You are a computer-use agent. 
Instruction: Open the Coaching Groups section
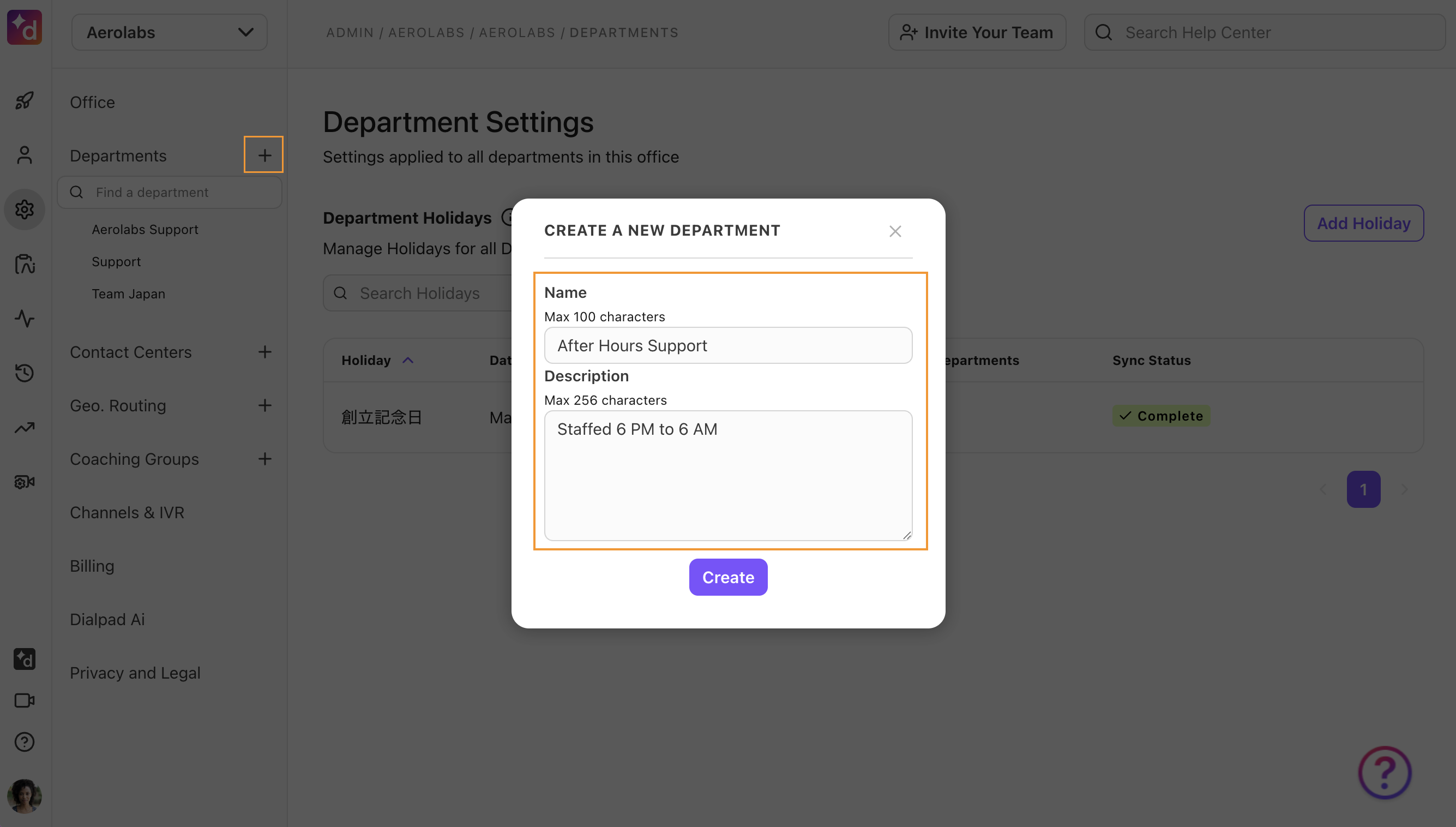tap(135, 459)
